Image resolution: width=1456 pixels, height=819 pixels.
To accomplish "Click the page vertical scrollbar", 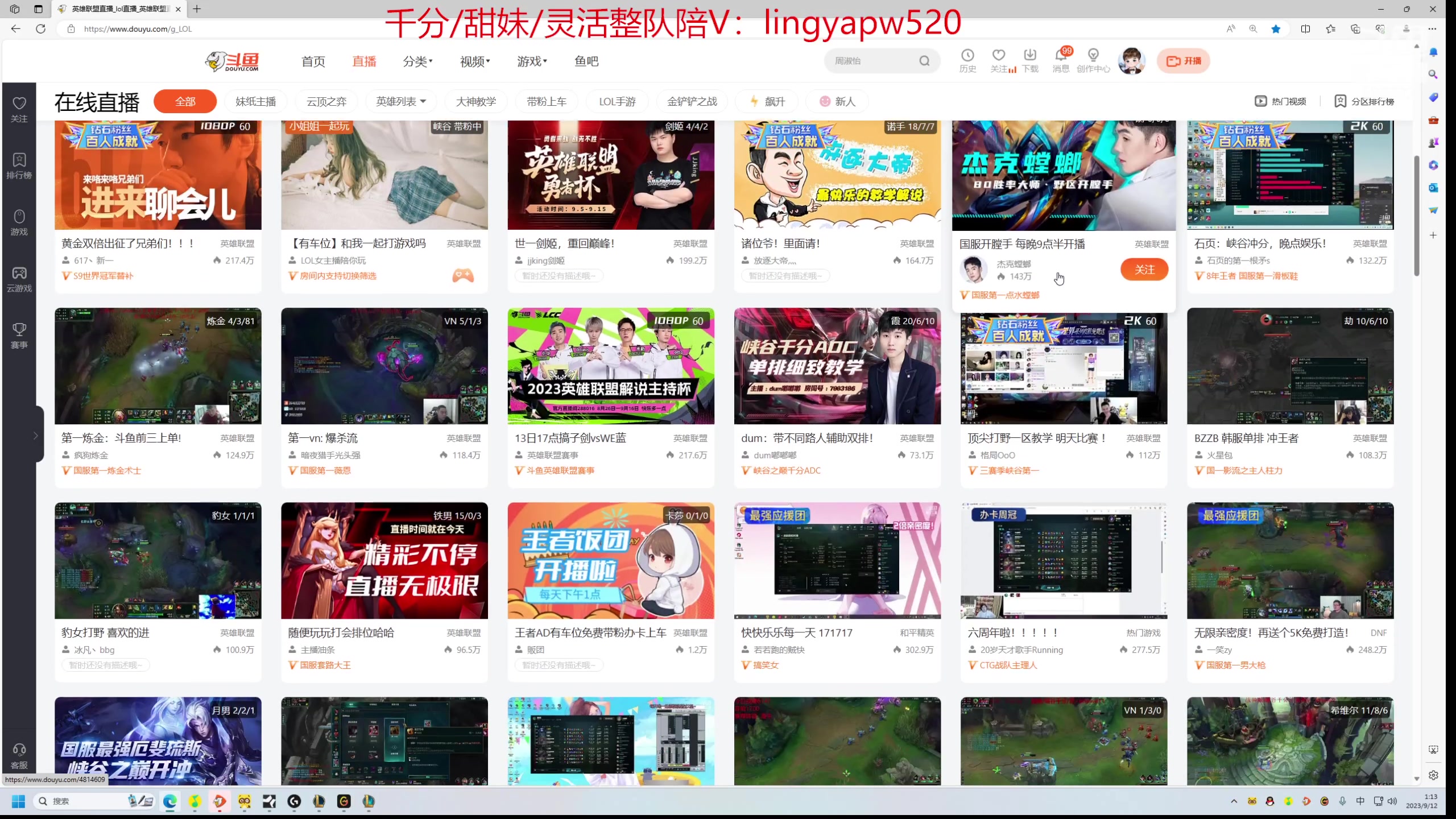I will click(1417, 216).
